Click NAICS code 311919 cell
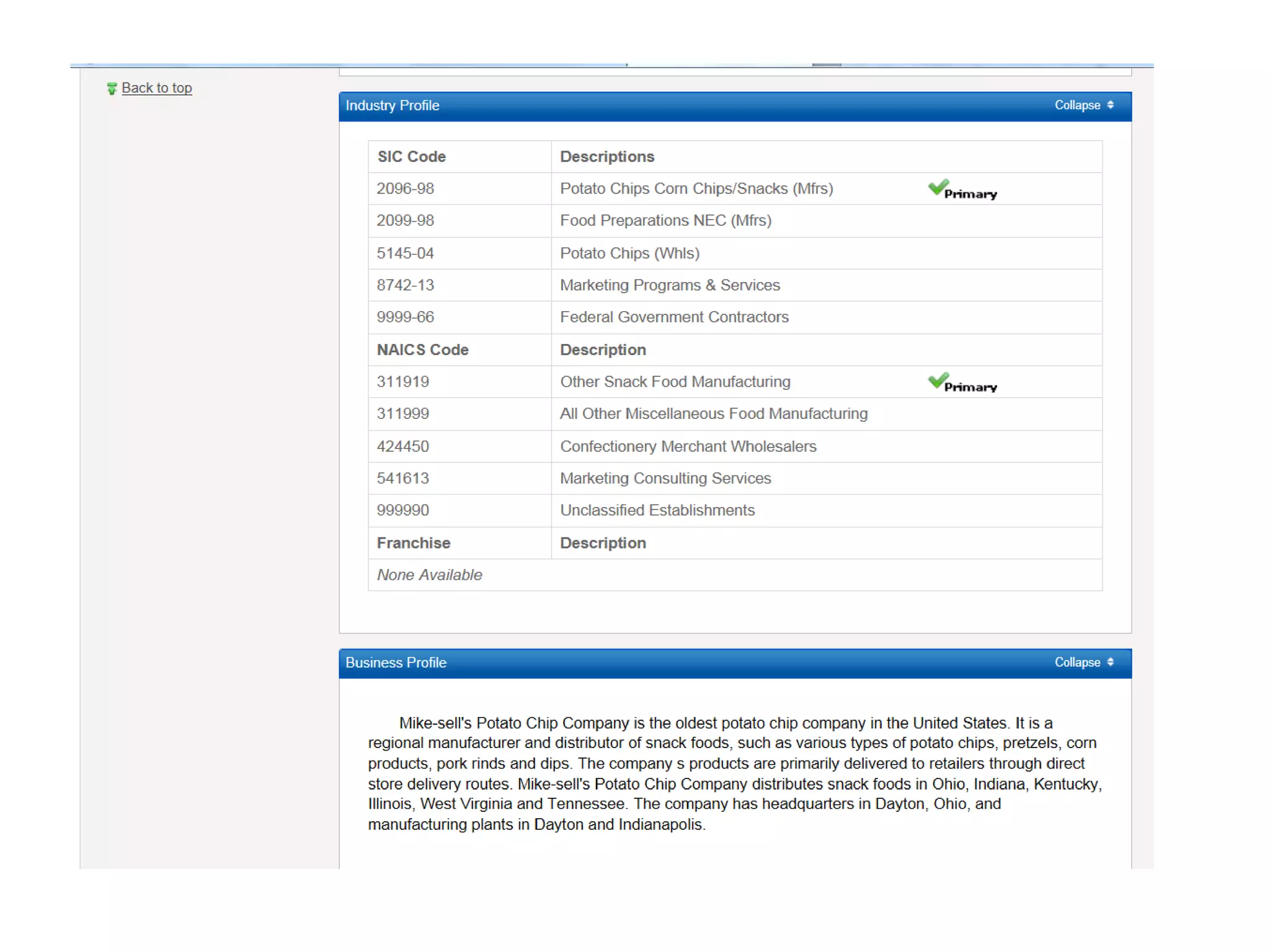Viewport: 1270px width, 952px height. click(402, 382)
